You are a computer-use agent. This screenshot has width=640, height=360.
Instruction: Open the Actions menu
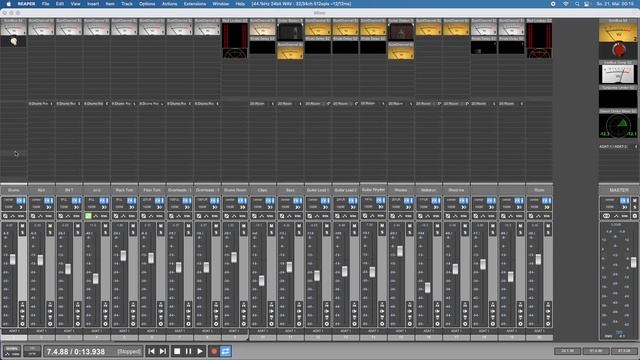[x=169, y=4]
